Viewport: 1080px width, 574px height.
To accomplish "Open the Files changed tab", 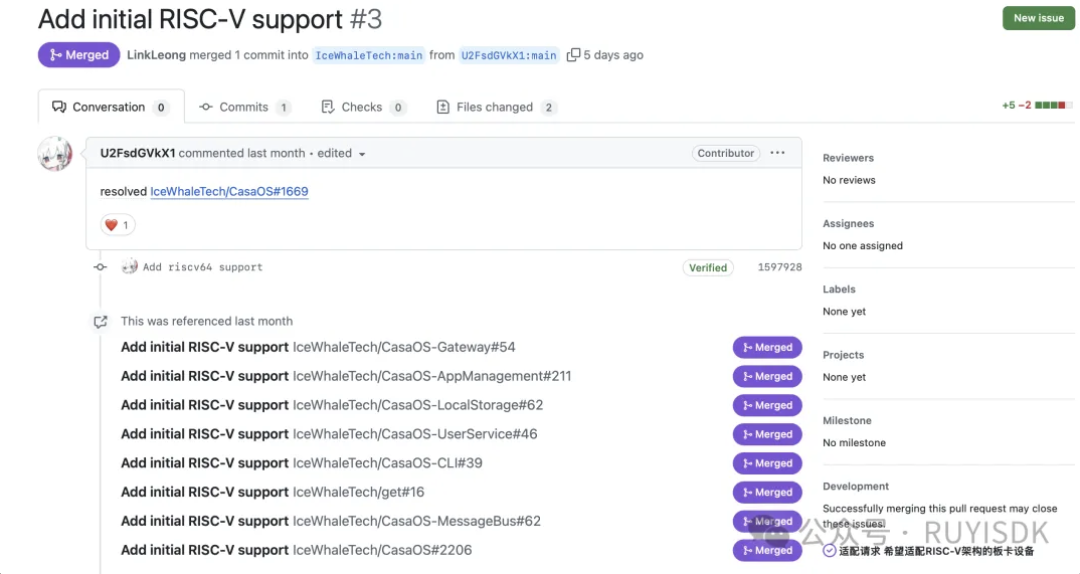I will [496, 107].
